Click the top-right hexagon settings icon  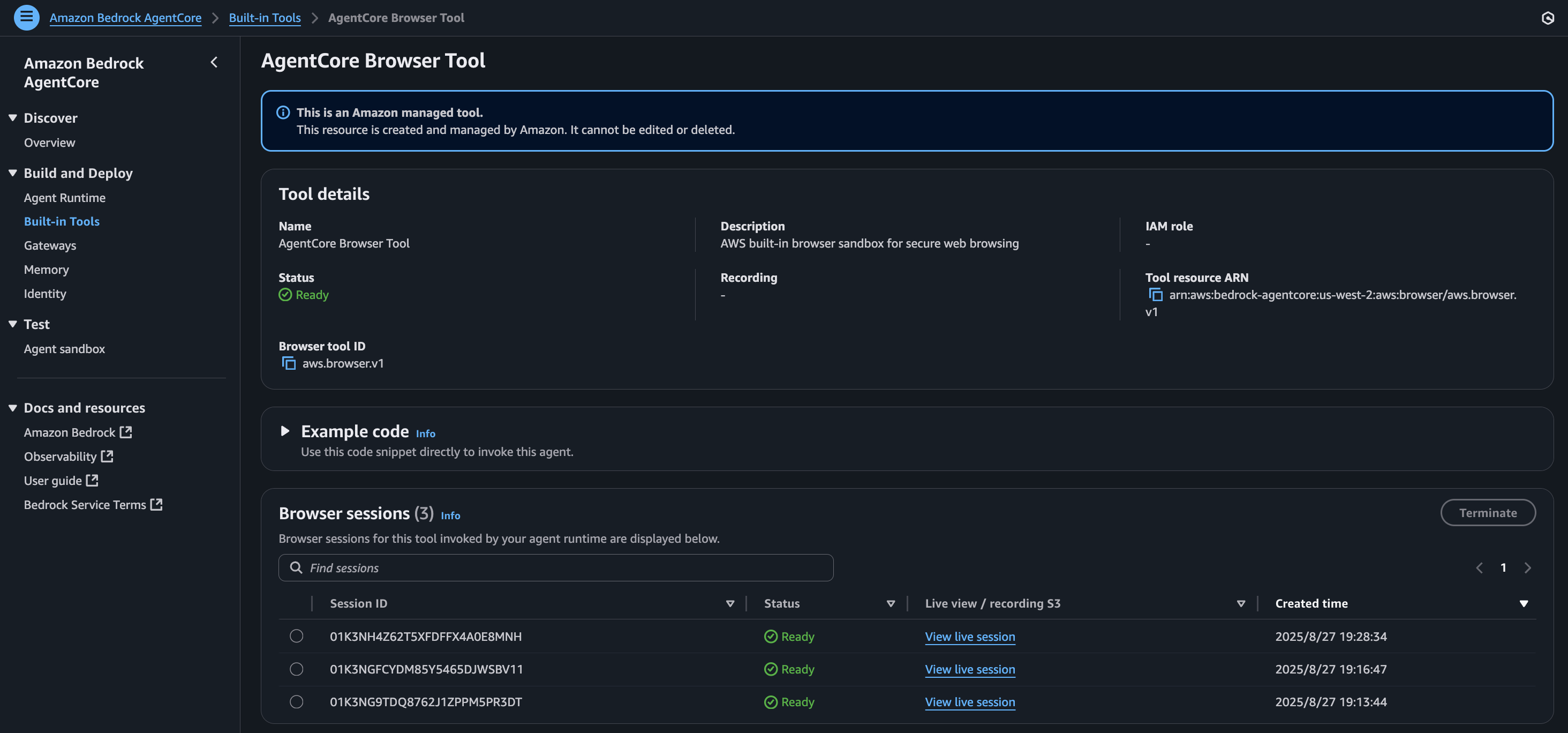click(x=1547, y=18)
